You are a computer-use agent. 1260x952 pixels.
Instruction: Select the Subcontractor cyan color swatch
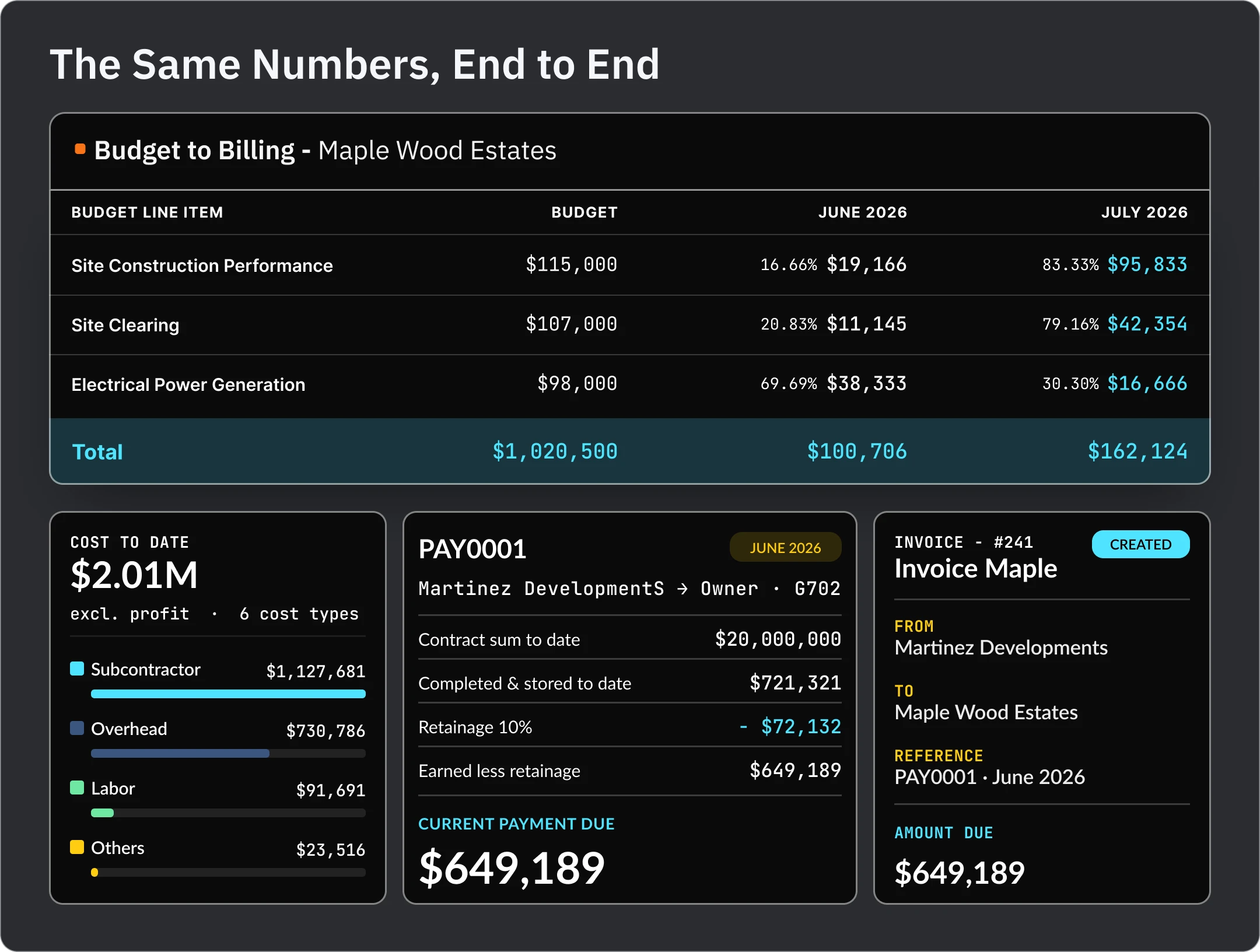click(77, 668)
